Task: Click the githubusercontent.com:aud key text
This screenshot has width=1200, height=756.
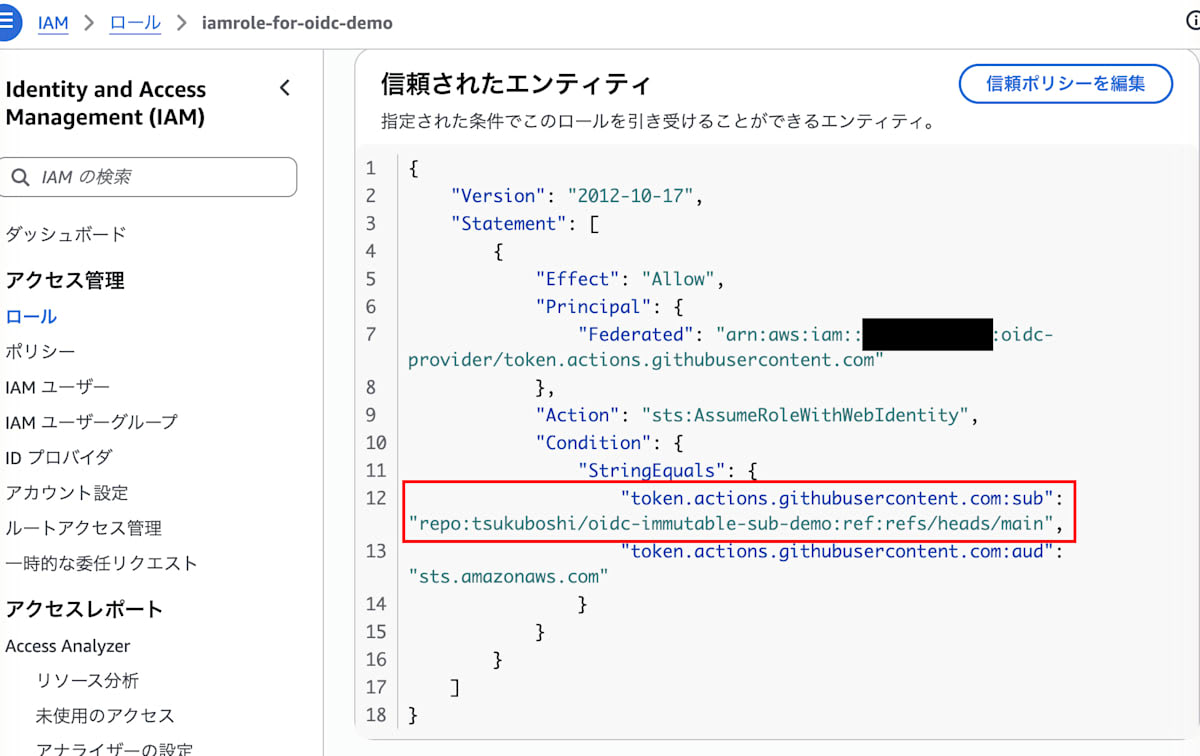Action: [x=839, y=550]
